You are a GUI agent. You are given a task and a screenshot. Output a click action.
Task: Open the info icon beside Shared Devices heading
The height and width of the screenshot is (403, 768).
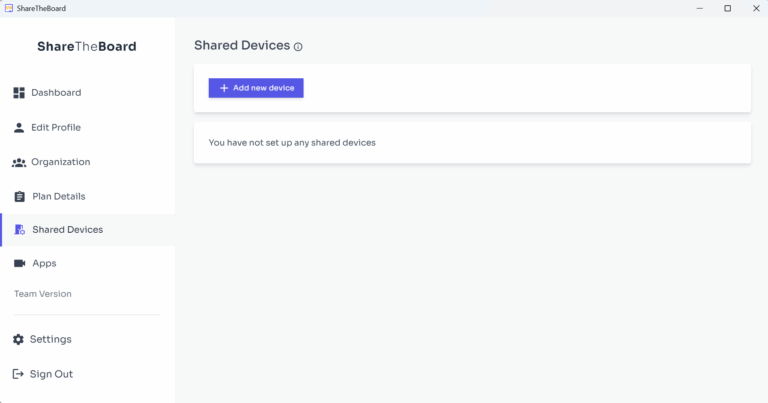(298, 47)
